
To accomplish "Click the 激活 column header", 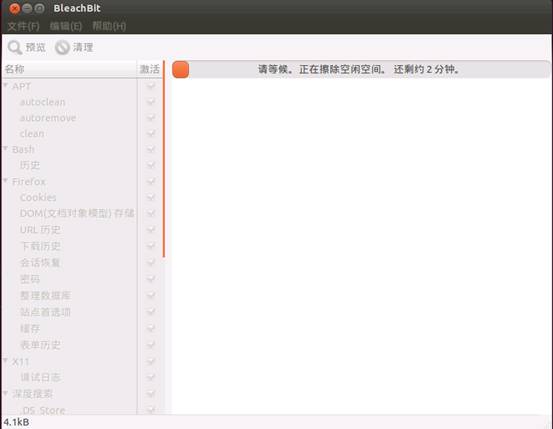I will (150, 69).
